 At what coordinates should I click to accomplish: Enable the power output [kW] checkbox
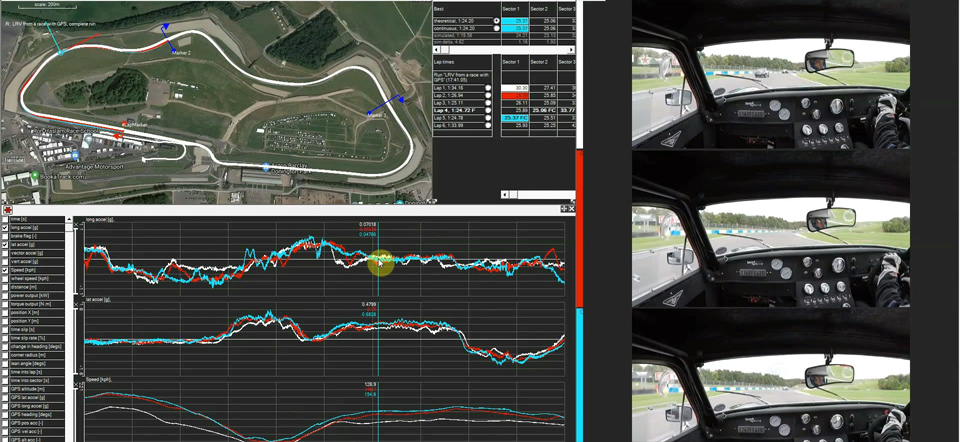pos(6,296)
